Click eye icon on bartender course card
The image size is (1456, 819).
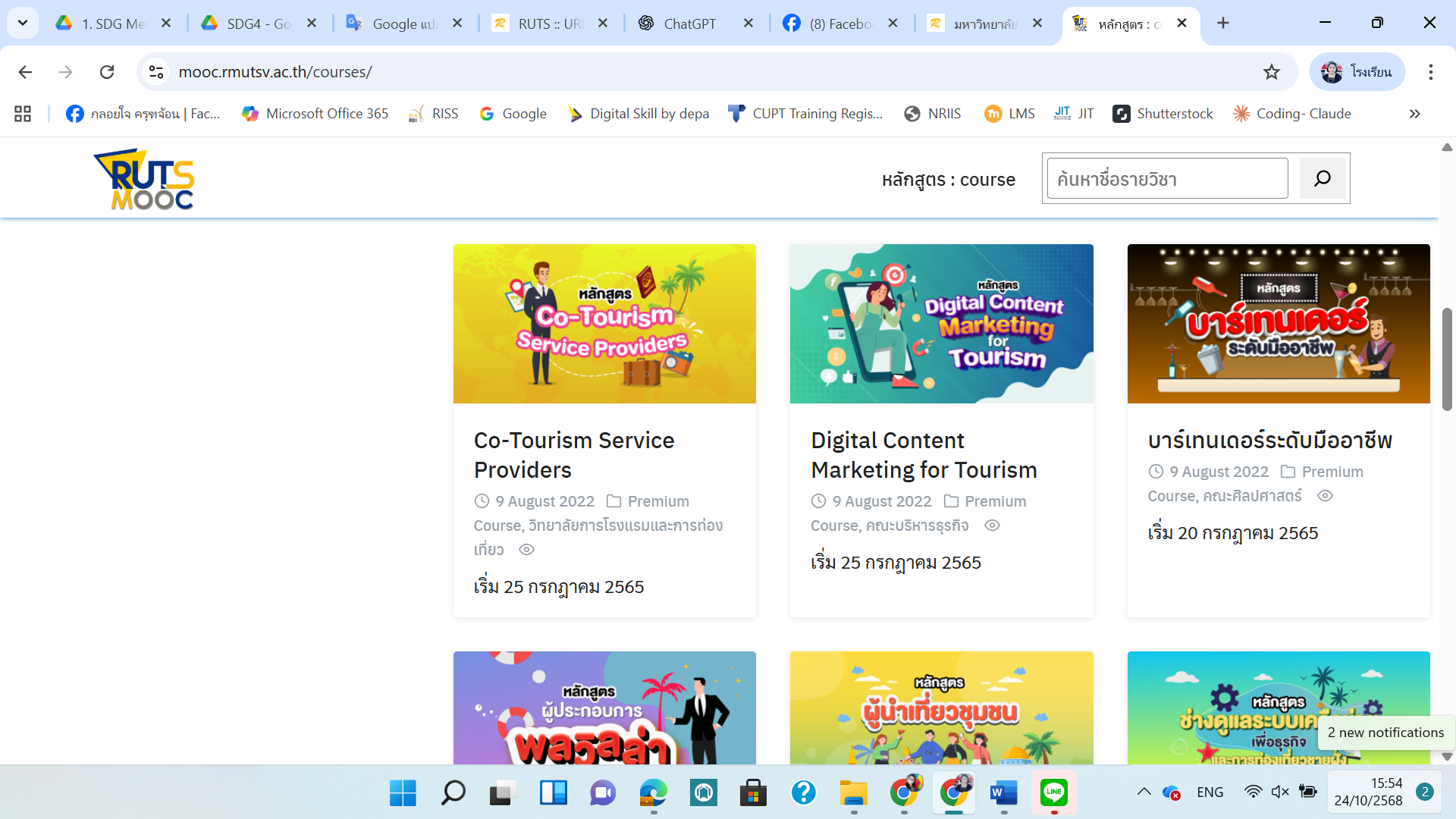[x=1325, y=496]
